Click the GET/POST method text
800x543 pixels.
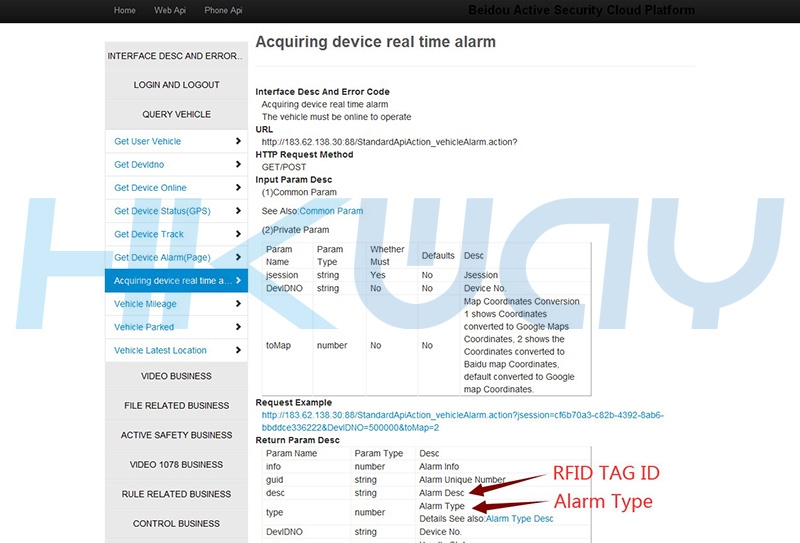coord(284,167)
